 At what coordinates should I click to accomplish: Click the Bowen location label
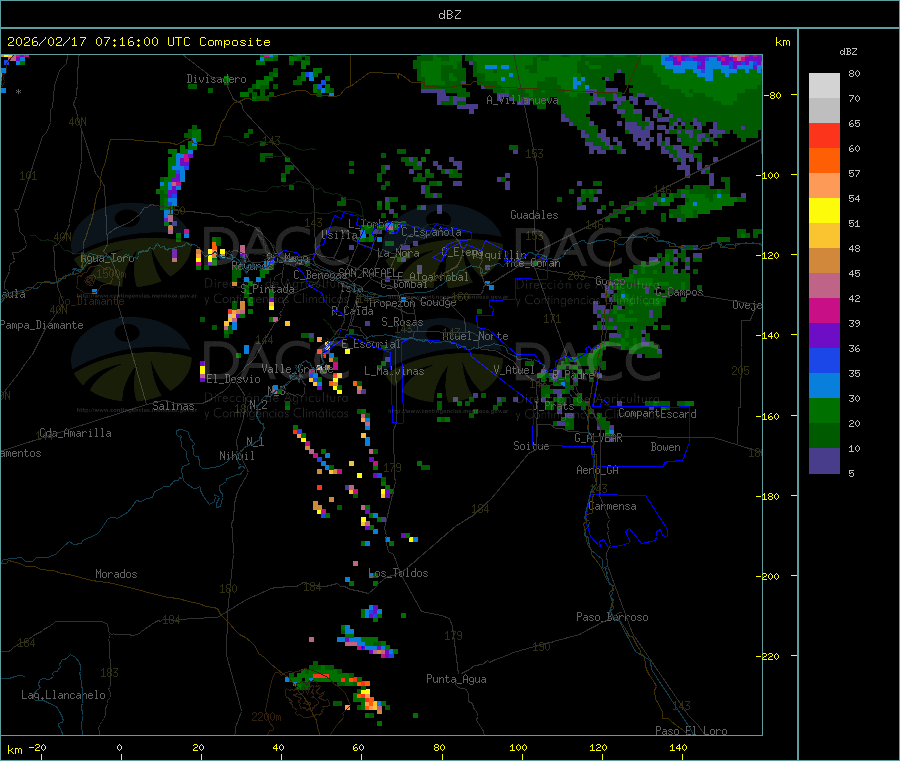point(666,447)
